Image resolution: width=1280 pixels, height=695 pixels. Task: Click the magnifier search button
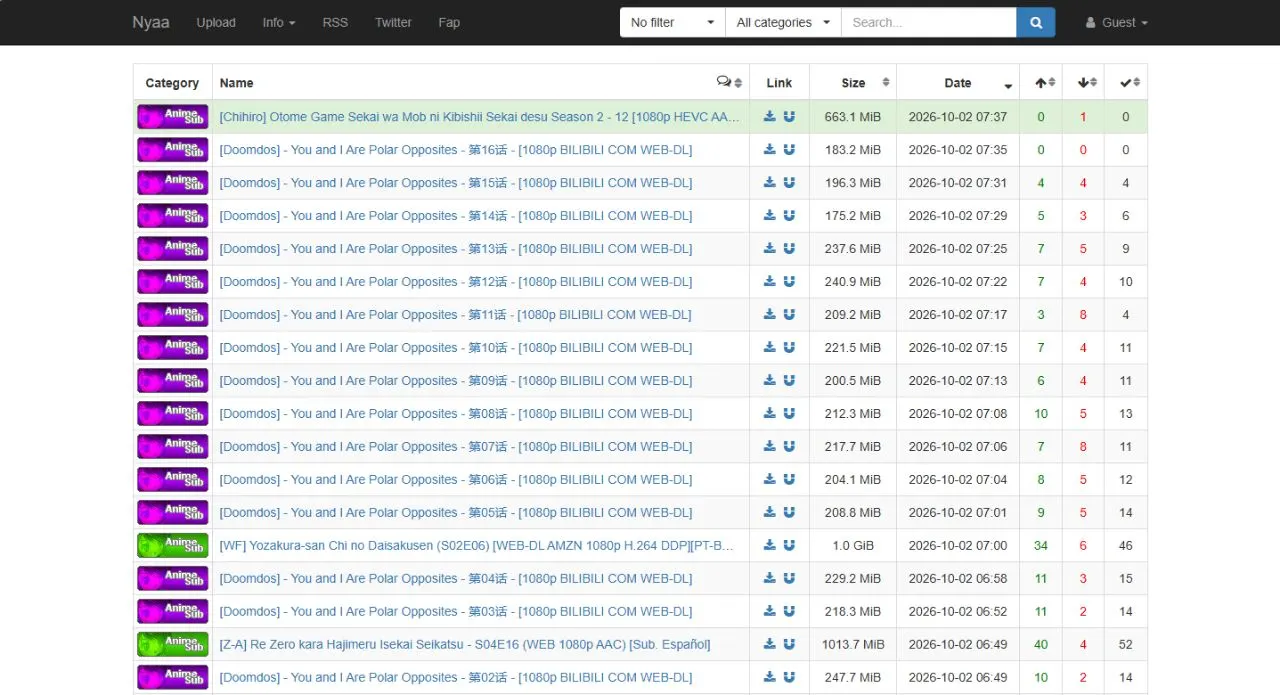[x=1036, y=22]
